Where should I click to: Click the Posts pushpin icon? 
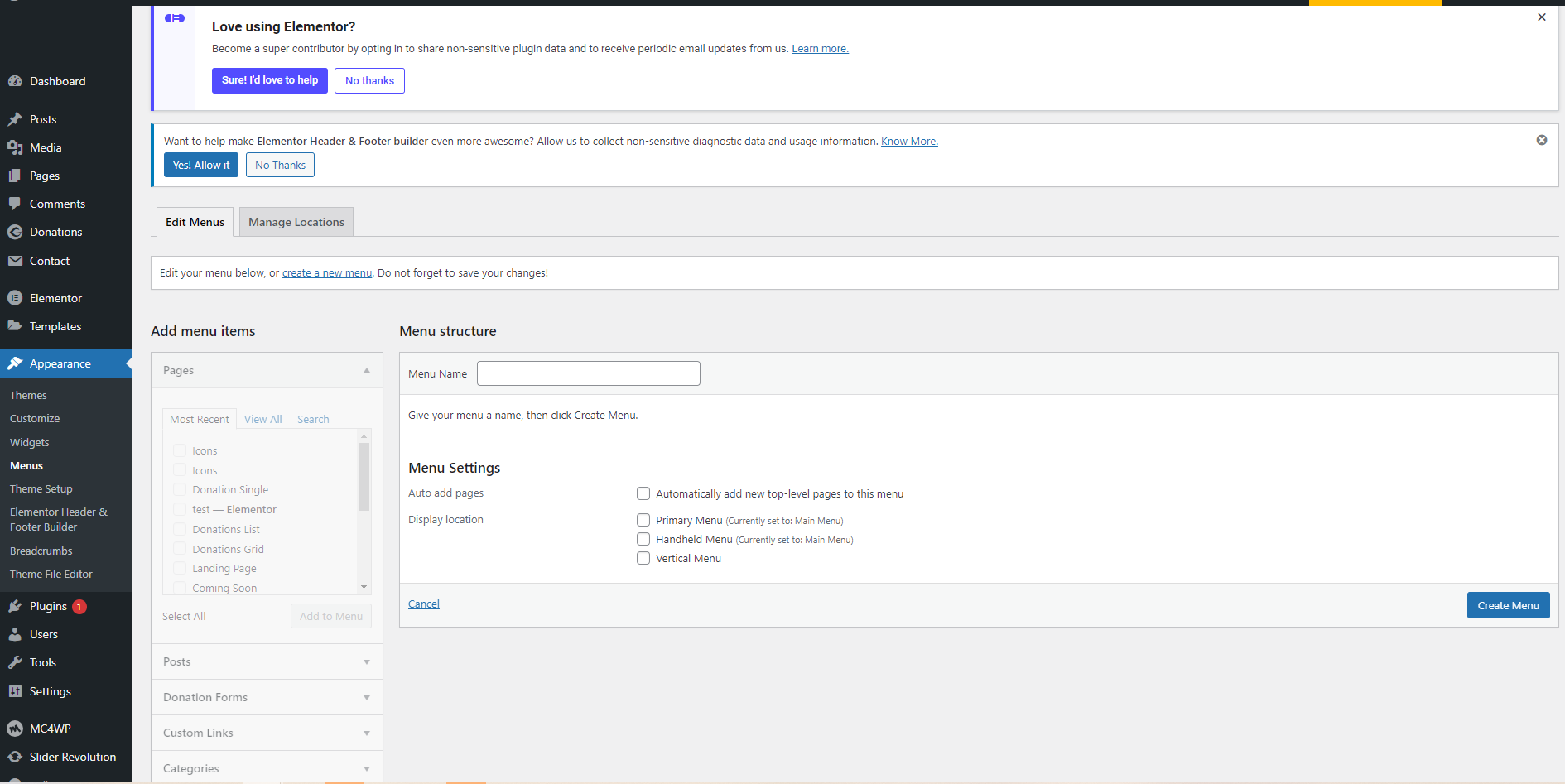(15, 119)
